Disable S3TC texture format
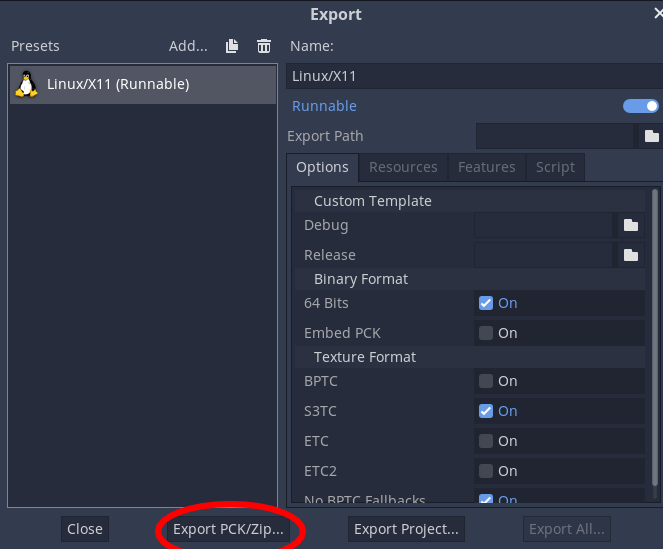Viewport: 663px width, 549px height. tap(486, 411)
